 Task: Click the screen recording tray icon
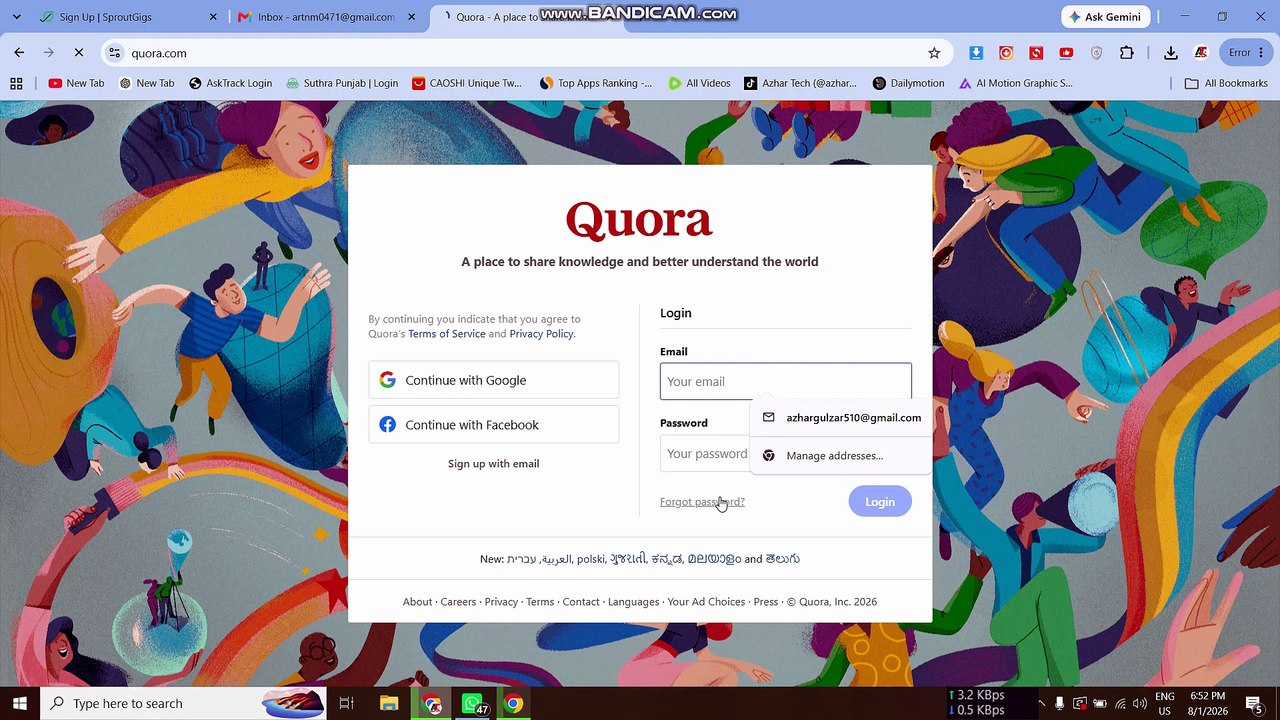pyautogui.click(x=1080, y=704)
